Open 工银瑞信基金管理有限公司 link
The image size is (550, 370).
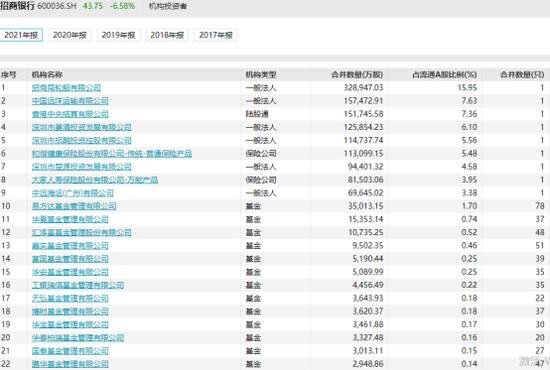pyautogui.click(x=78, y=285)
